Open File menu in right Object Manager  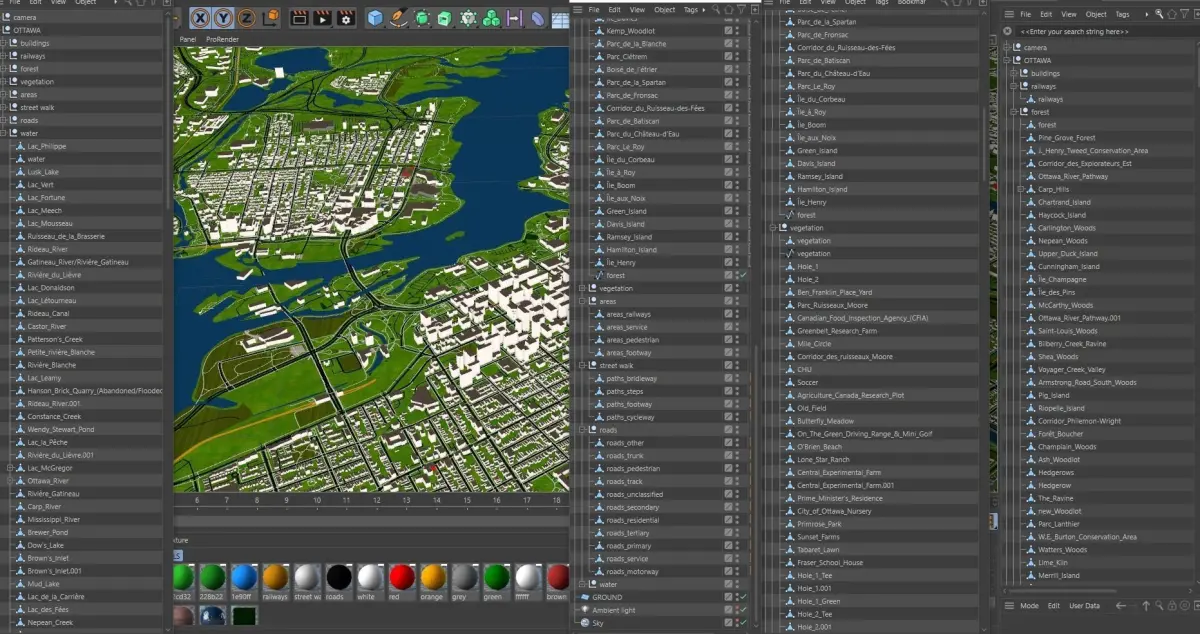point(1025,14)
